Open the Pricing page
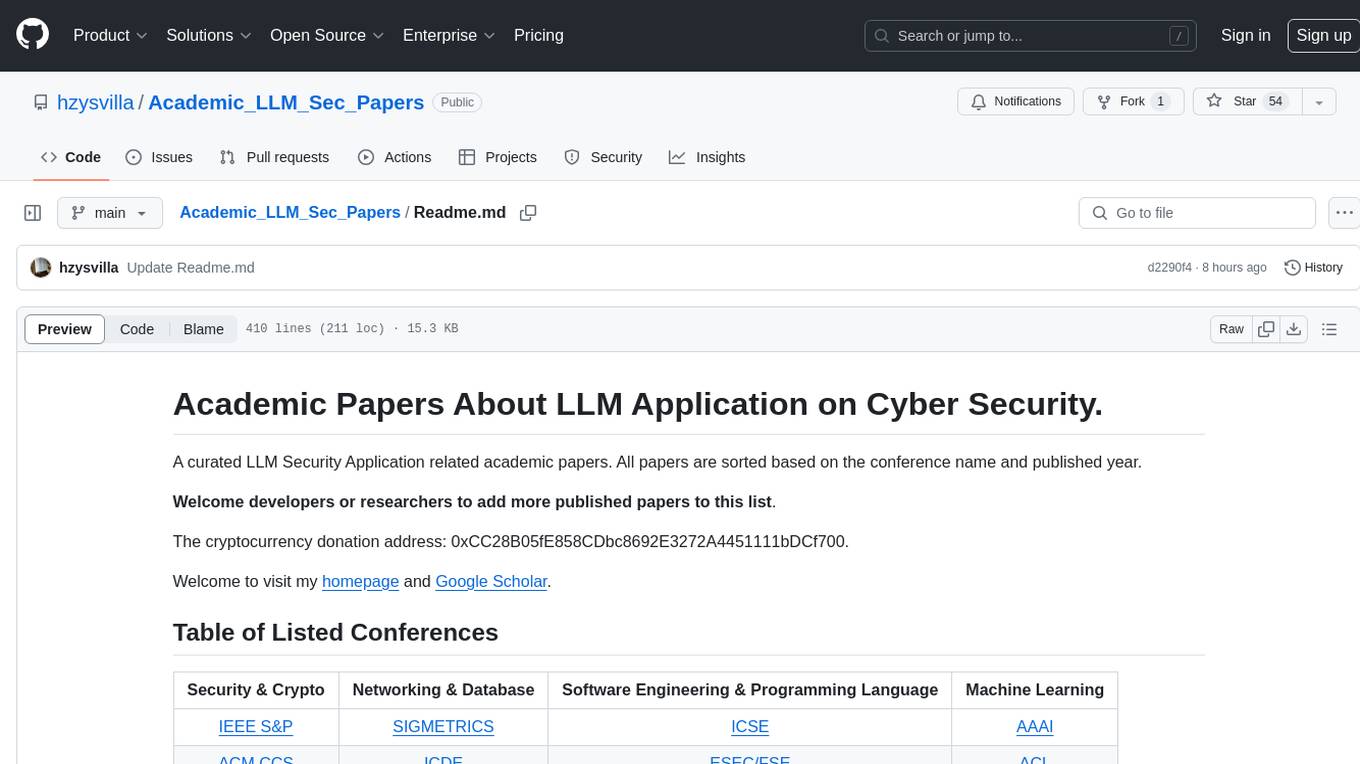This screenshot has width=1360, height=764. [539, 35]
